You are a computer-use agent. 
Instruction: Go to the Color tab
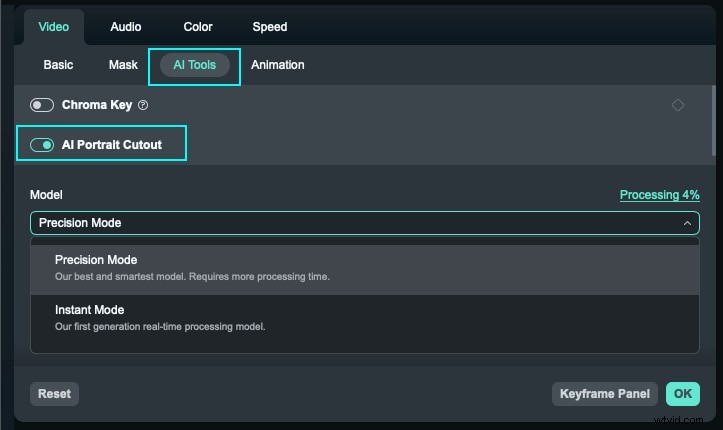coord(198,27)
